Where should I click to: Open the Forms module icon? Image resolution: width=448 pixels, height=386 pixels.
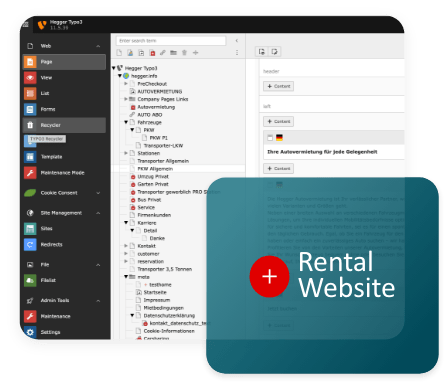tap(30, 109)
